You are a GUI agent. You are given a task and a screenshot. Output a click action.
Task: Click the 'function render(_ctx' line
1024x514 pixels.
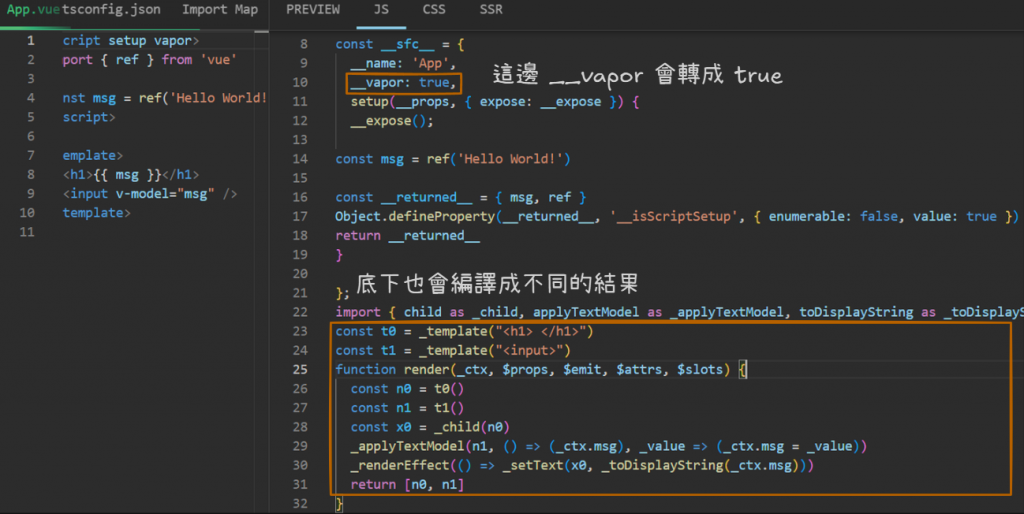pyautogui.click(x=541, y=370)
